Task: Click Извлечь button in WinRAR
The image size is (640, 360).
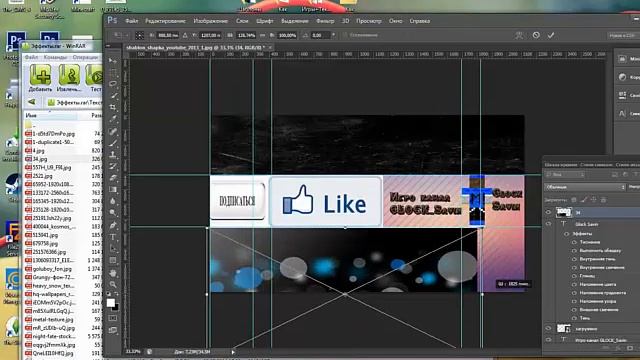Action: click(69, 78)
